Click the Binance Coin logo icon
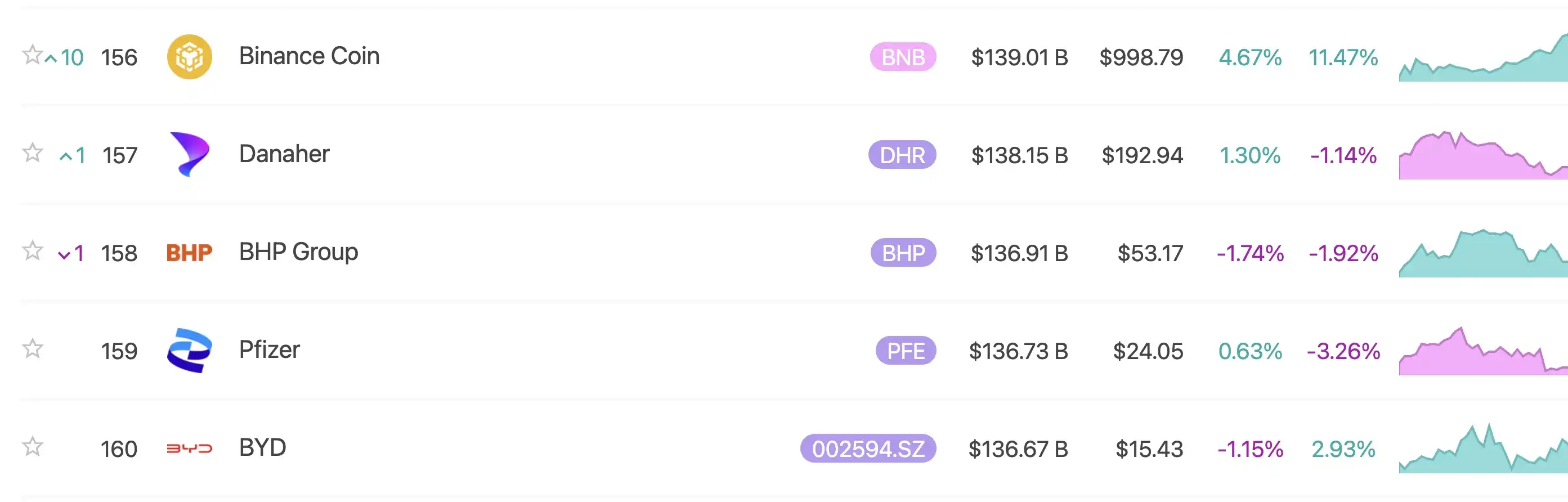 189,57
